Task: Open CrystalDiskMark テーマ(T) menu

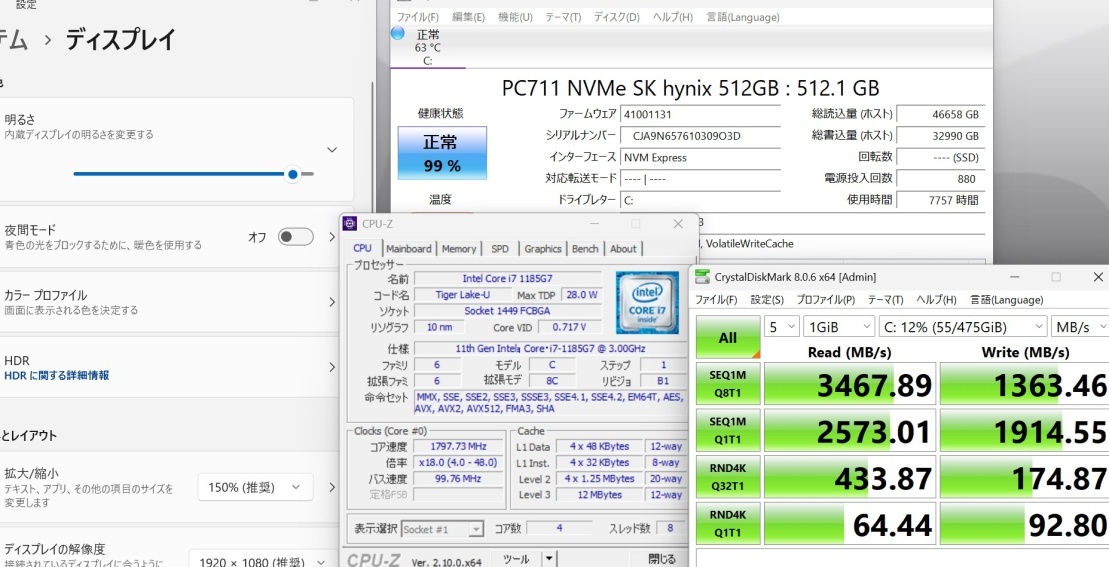Action: coord(886,300)
